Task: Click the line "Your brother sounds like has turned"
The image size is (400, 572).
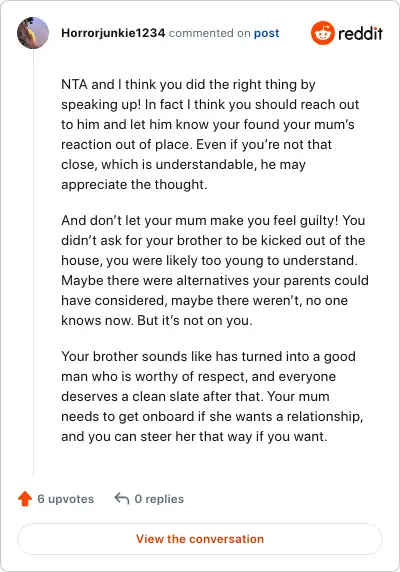Action: tap(208, 356)
